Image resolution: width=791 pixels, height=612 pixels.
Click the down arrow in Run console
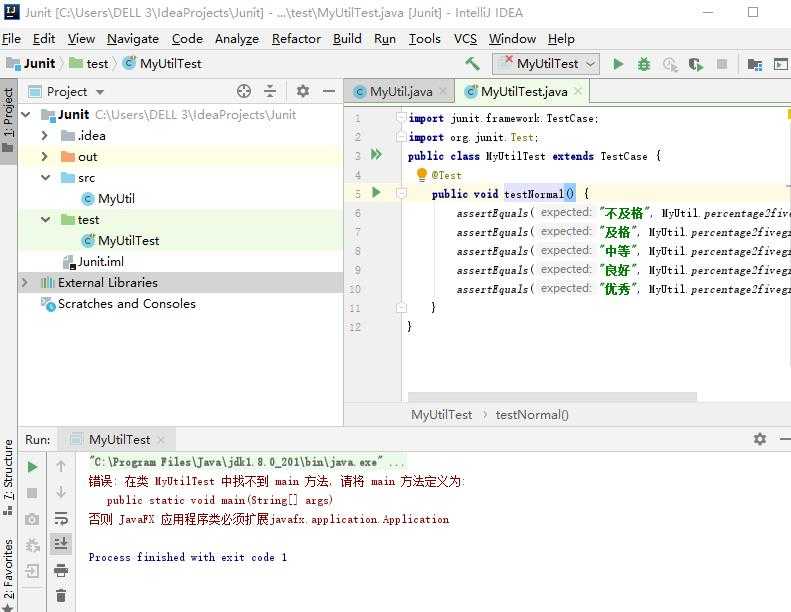coord(61,492)
